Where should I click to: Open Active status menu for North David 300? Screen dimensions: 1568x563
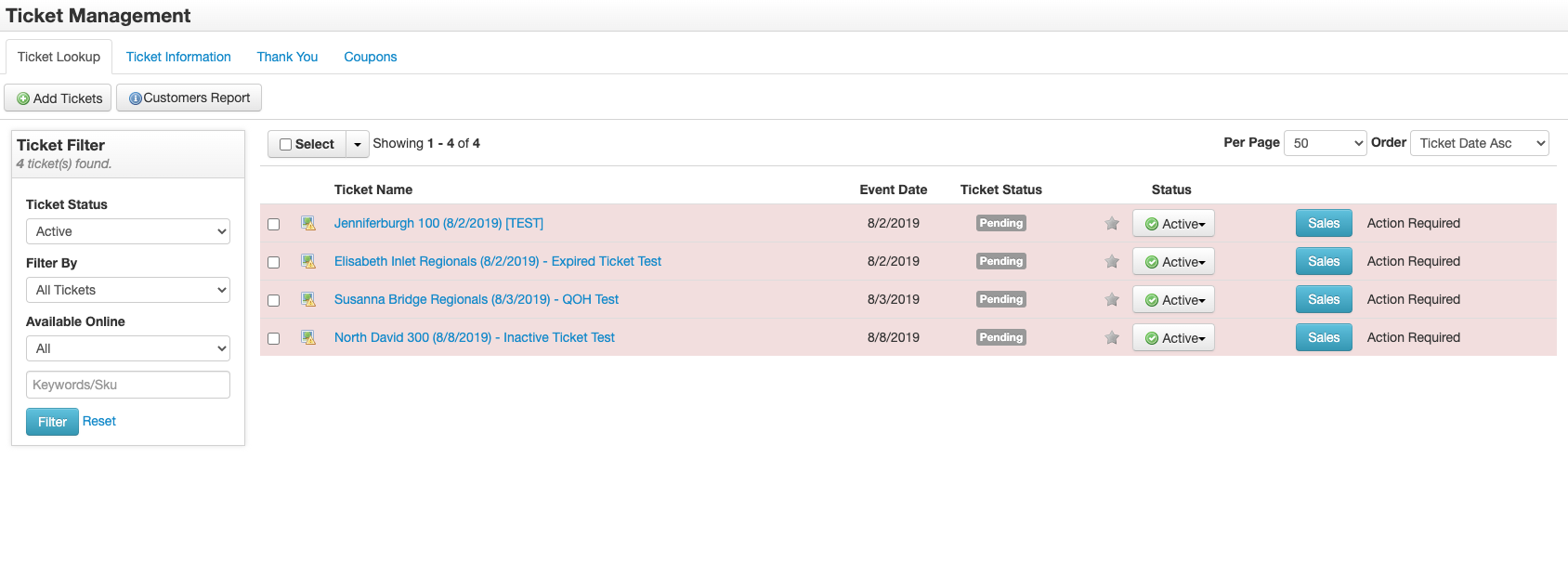coord(1173,338)
